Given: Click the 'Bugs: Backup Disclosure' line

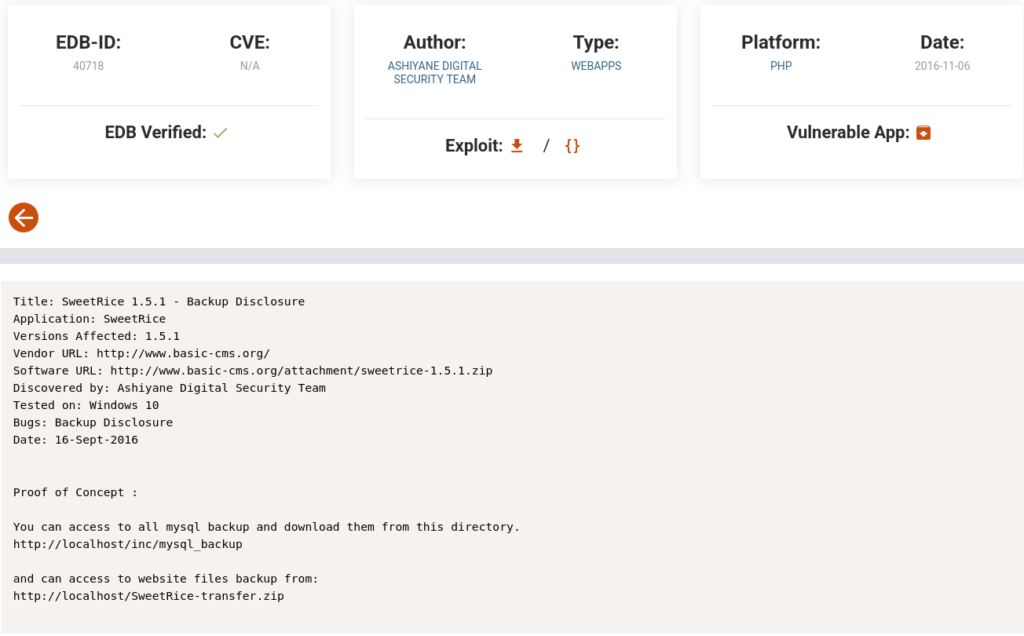Looking at the screenshot, I should [x=93, y=422].
